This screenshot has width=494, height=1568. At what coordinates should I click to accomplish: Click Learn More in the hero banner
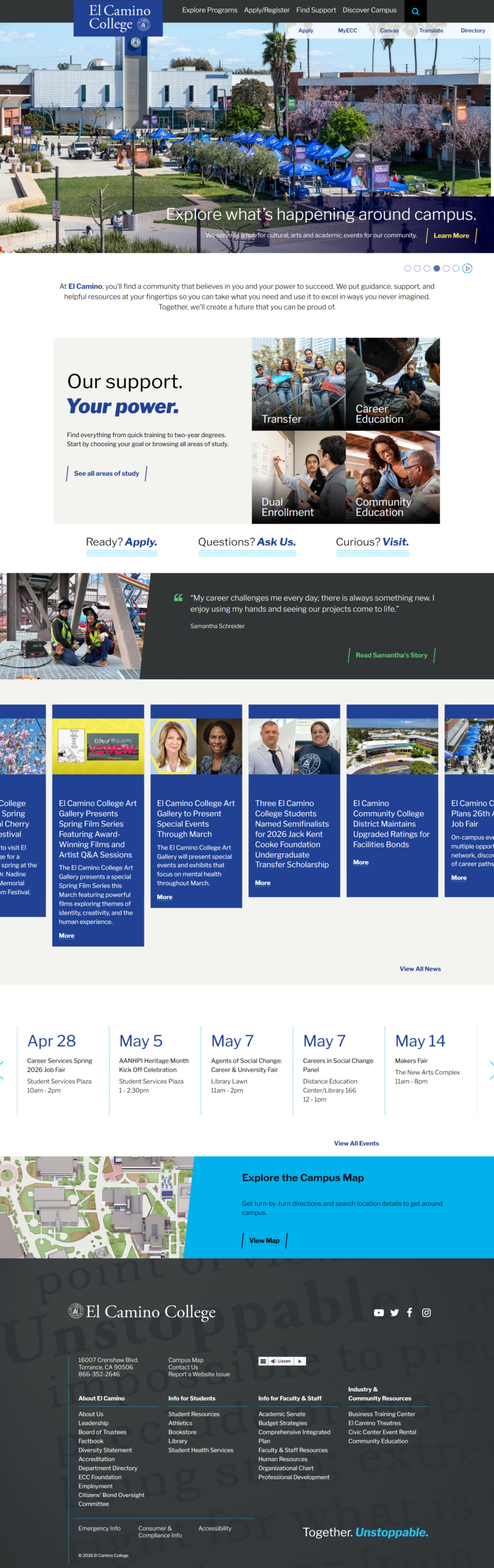point(451,236)
